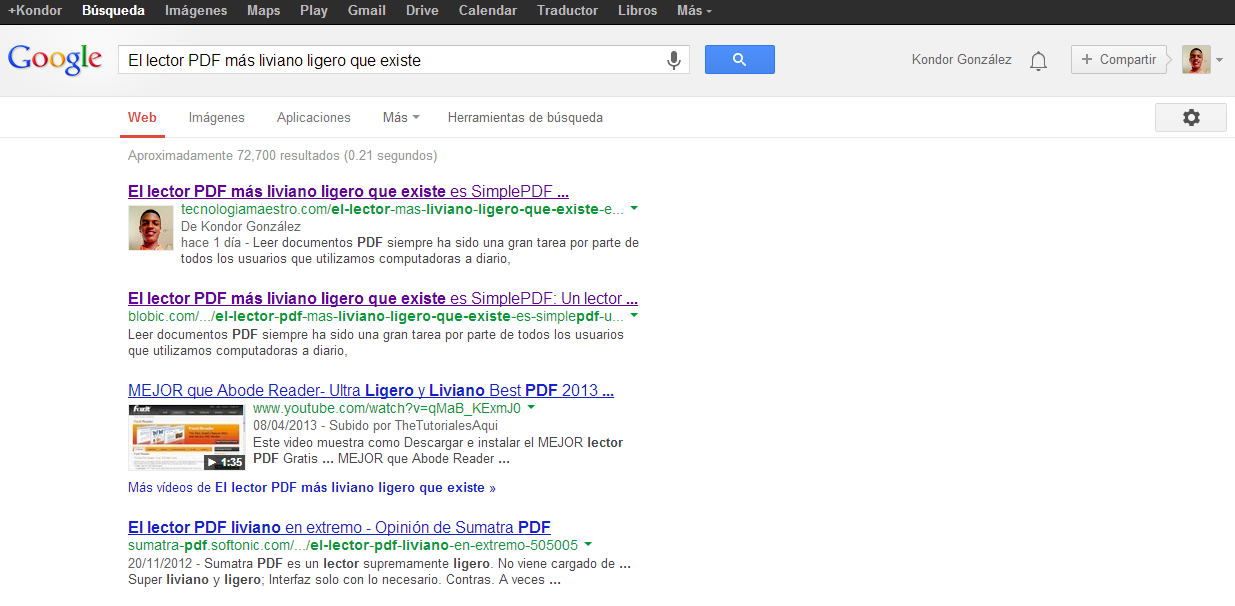Activate voice search microphone icon
Image resolution: width=1235 pixels, height=606 pixels.
coord(674,60)
